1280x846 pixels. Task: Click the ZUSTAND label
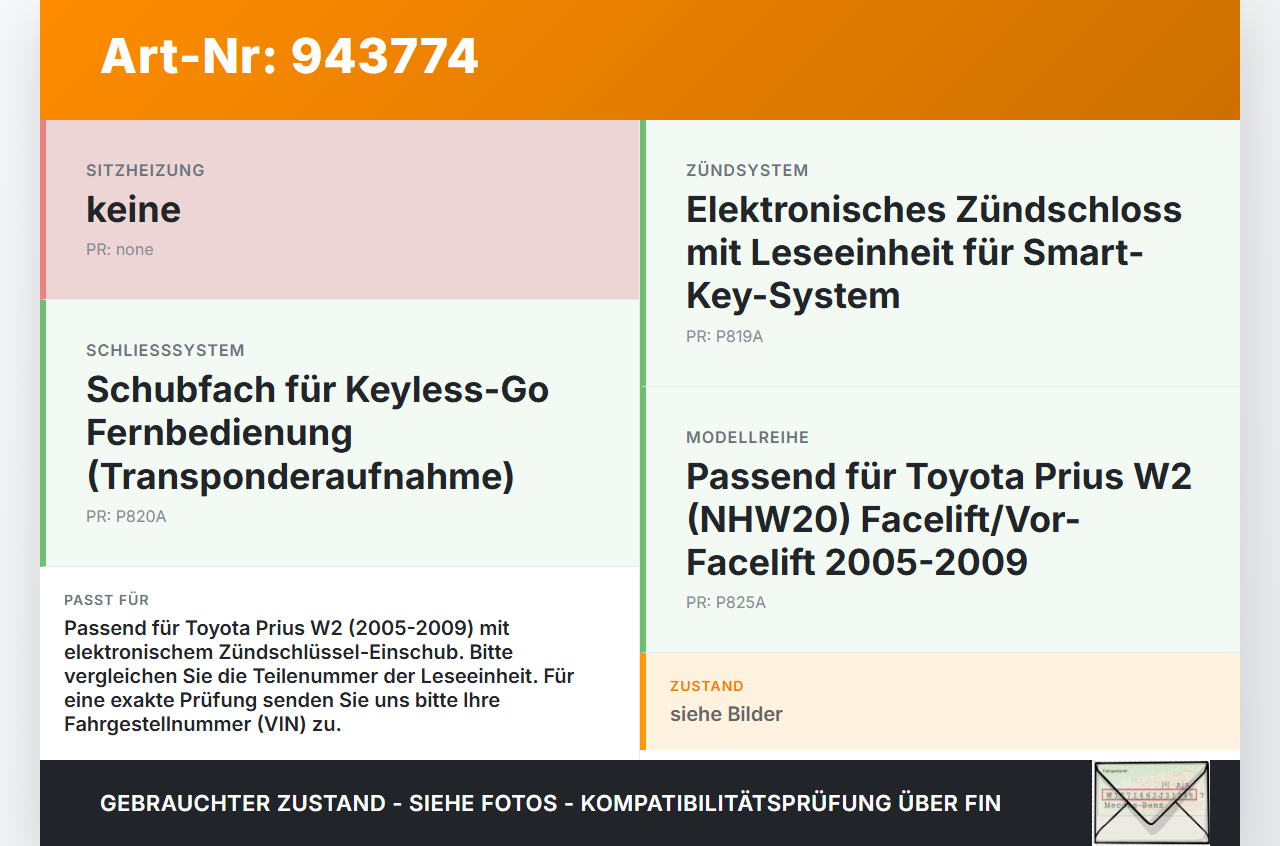(707, 686)
